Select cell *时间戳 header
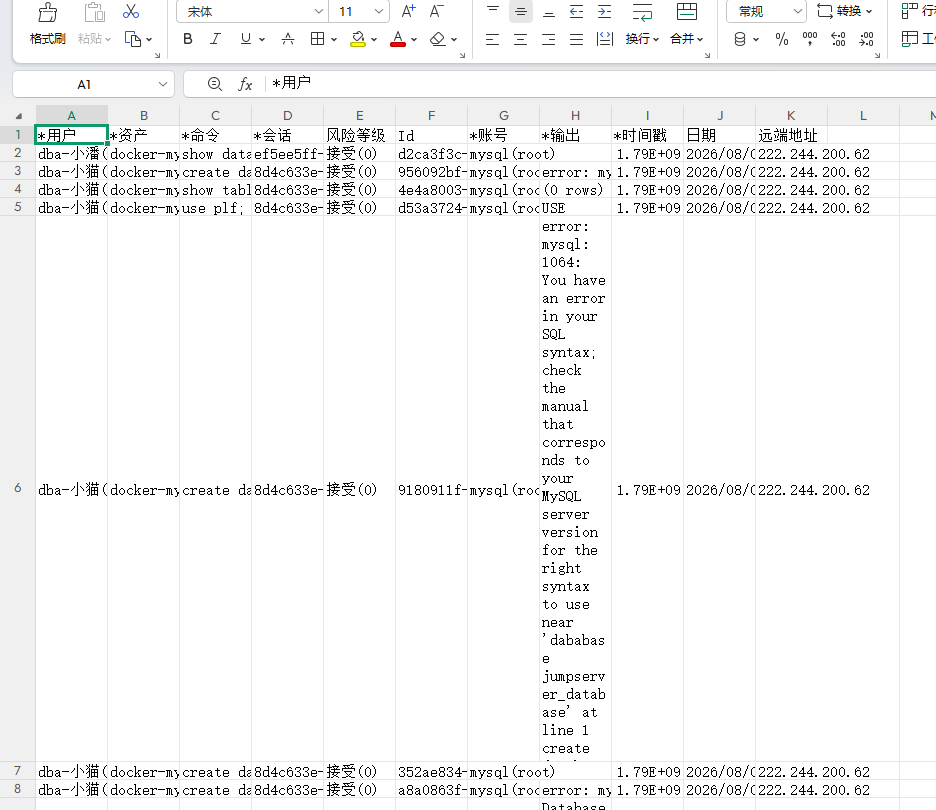The image size is (936, 810). (x=647, y=135)
